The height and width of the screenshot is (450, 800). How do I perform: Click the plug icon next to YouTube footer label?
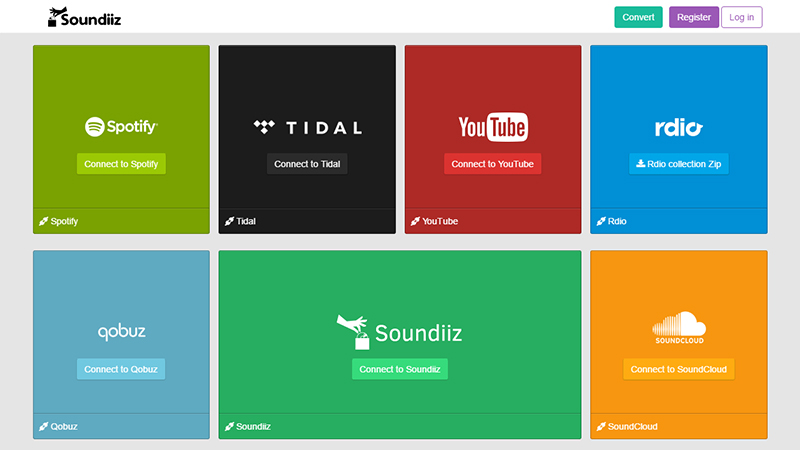[x=415, y=221]
